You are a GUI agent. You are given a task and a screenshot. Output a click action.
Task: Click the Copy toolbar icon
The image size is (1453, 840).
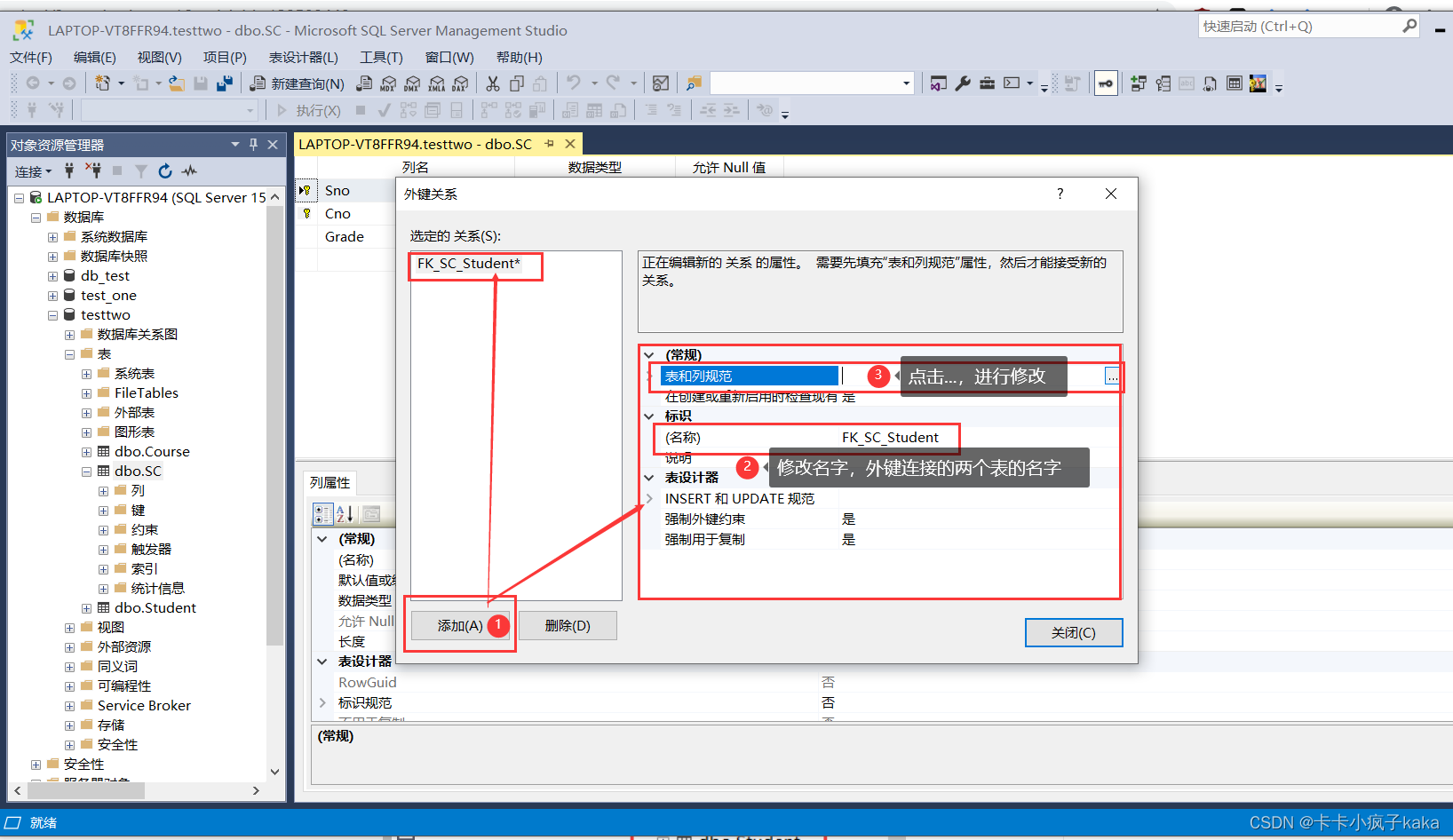pyautogui.click(x=517, y=83)
